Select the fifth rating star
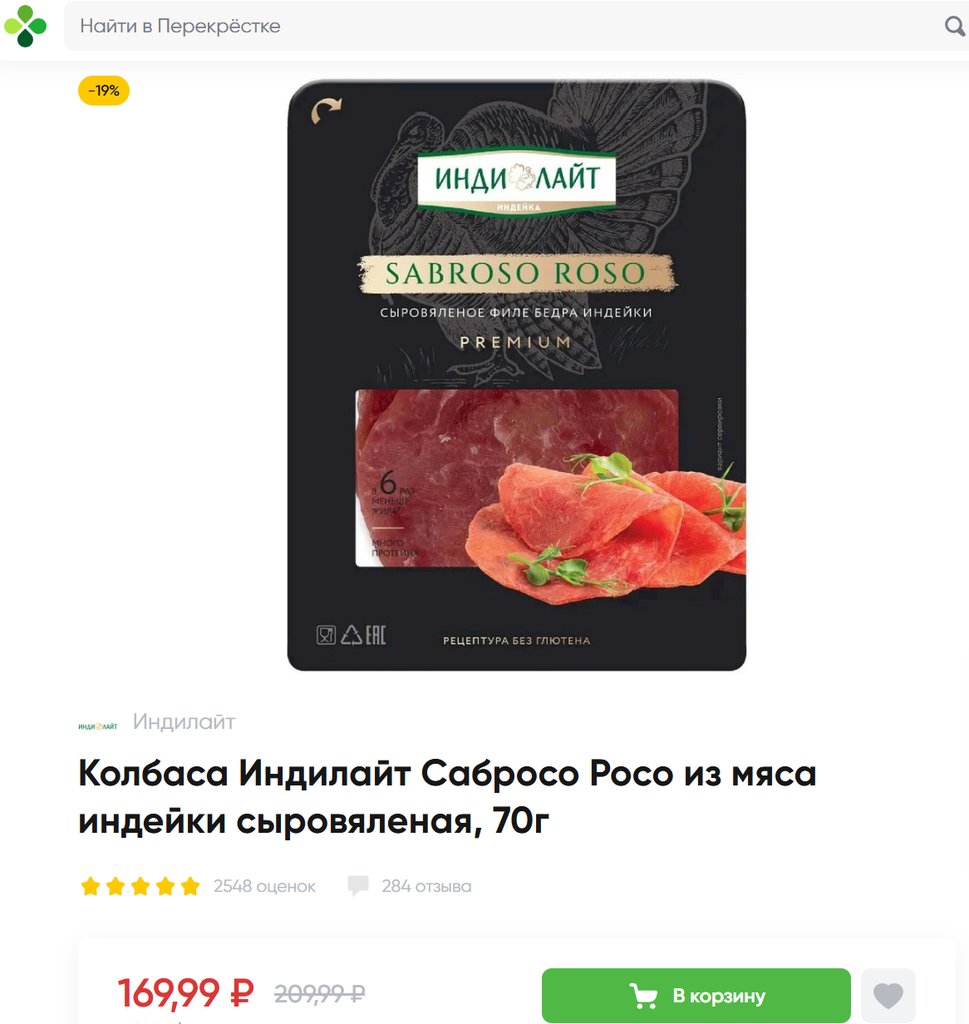The height and width of the screenshot is (1024, 969). [190, 886]
